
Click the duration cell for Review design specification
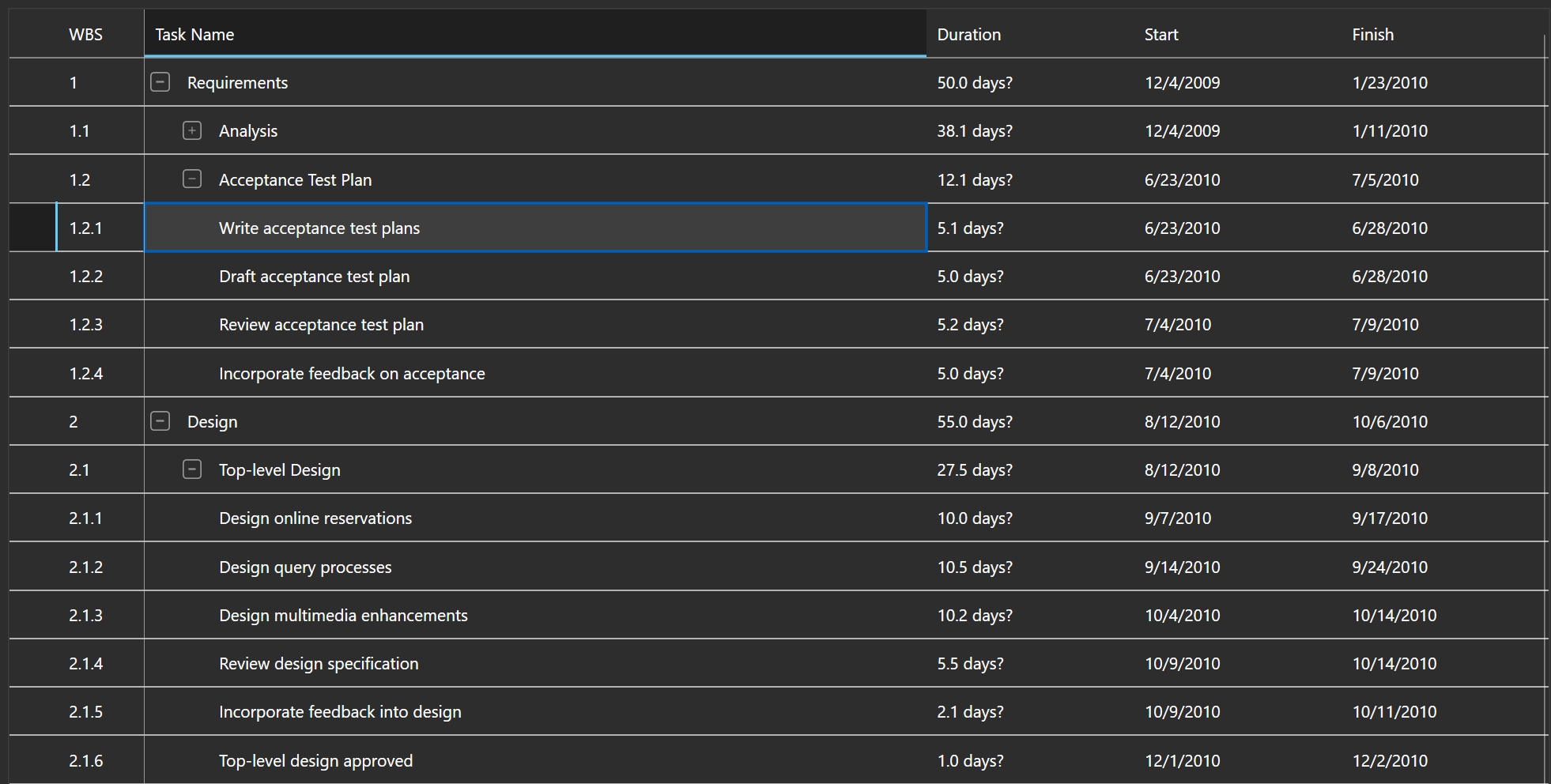(x=970, y=663)
